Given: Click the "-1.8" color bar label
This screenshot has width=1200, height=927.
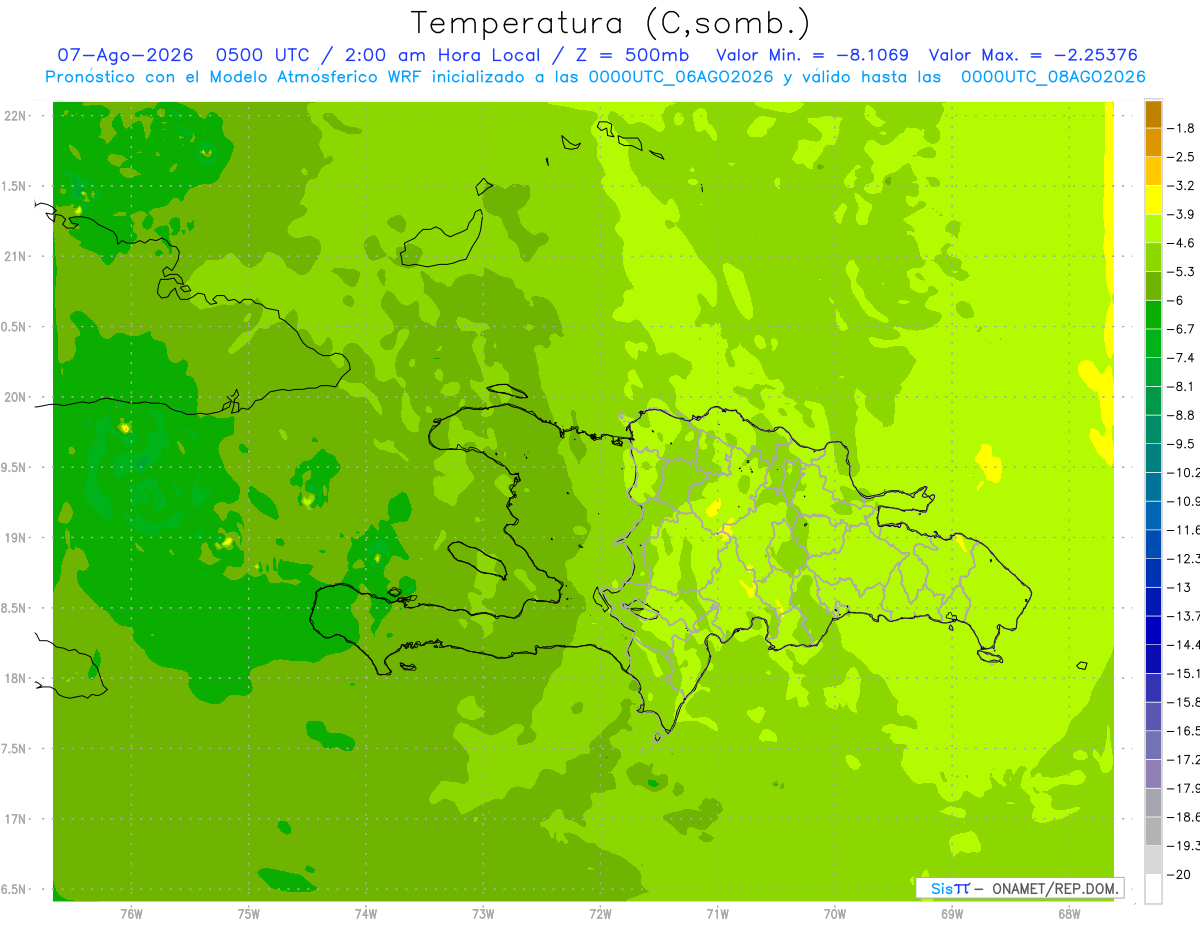Looking at the screenshot, I should point(1183,128).
